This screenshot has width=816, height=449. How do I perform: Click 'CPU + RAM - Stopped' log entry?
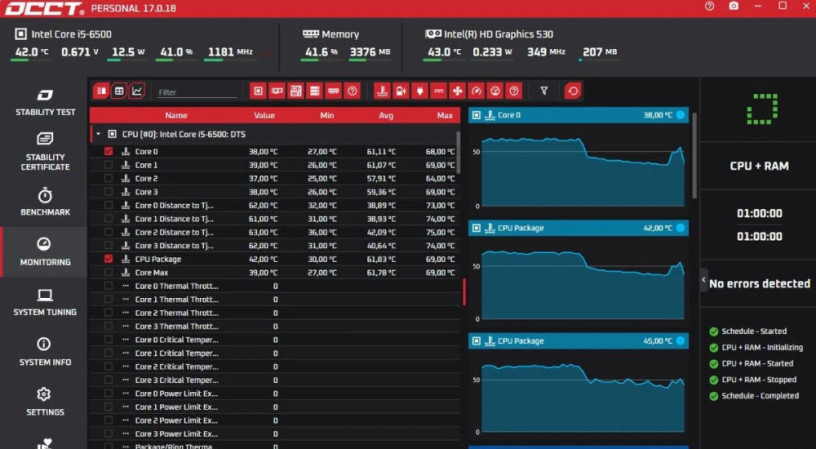tap(759, 380)
